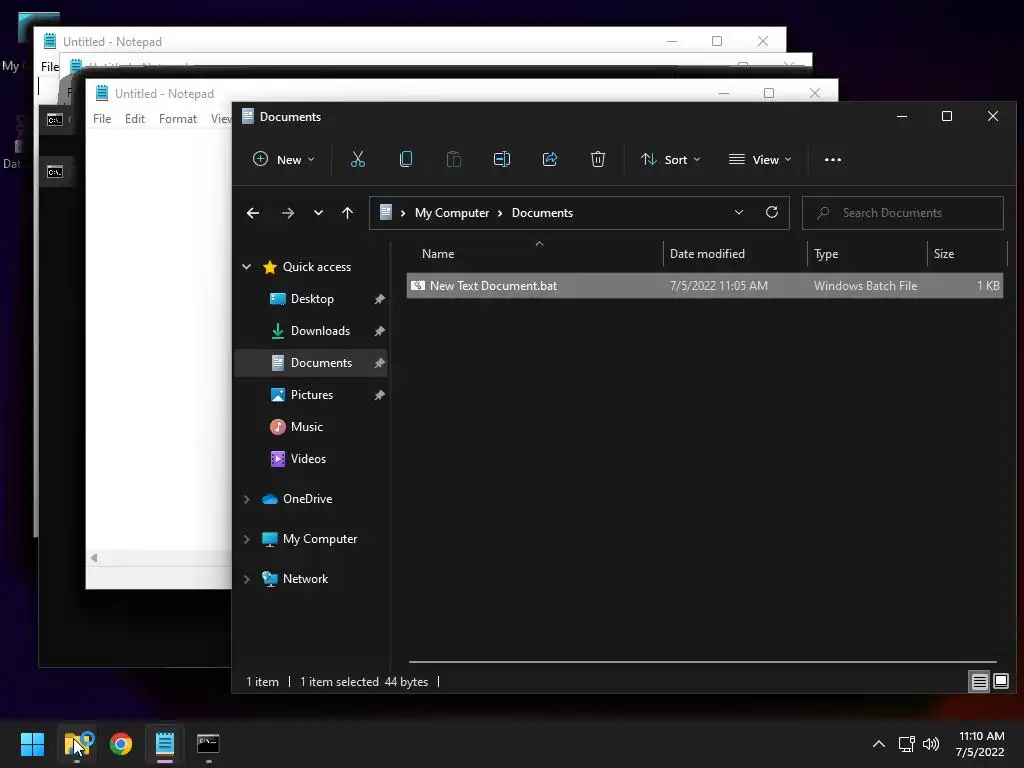Open the Notepad Edit menu
Screen dimensions: 1024x768
point(135,119)
